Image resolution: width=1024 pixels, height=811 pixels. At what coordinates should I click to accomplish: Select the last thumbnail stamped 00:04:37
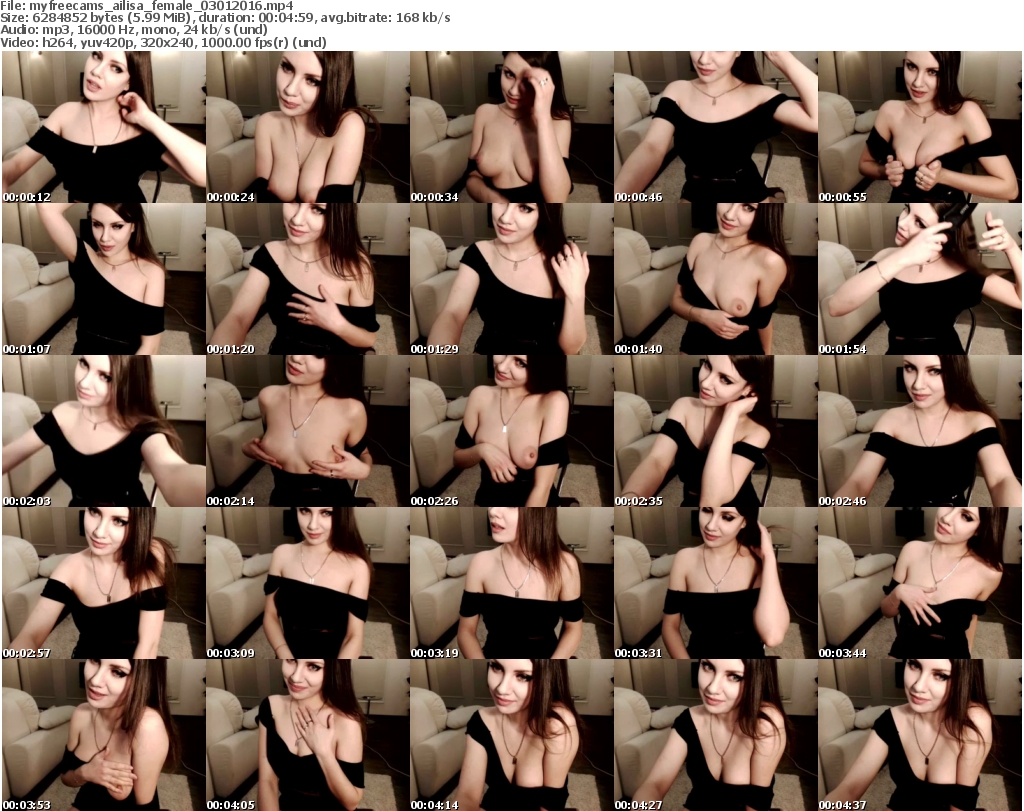920,735
